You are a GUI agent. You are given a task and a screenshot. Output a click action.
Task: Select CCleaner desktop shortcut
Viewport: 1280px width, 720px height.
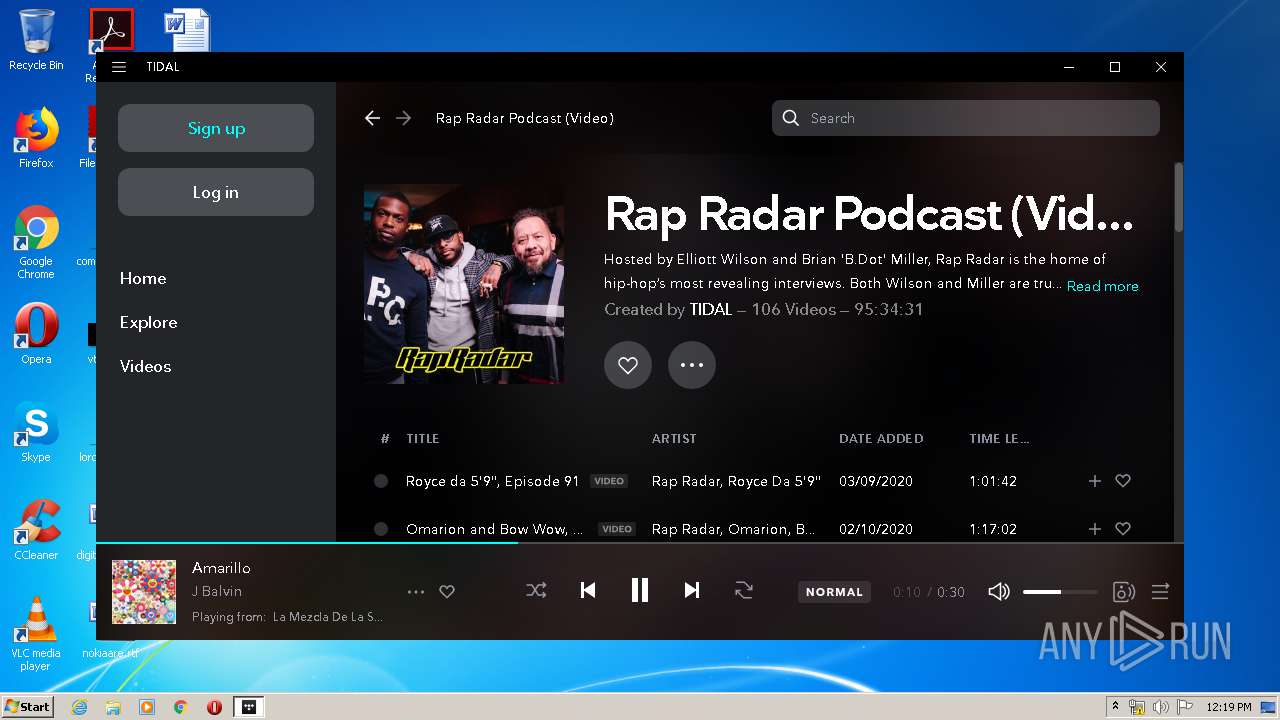[x=36, y=530]
